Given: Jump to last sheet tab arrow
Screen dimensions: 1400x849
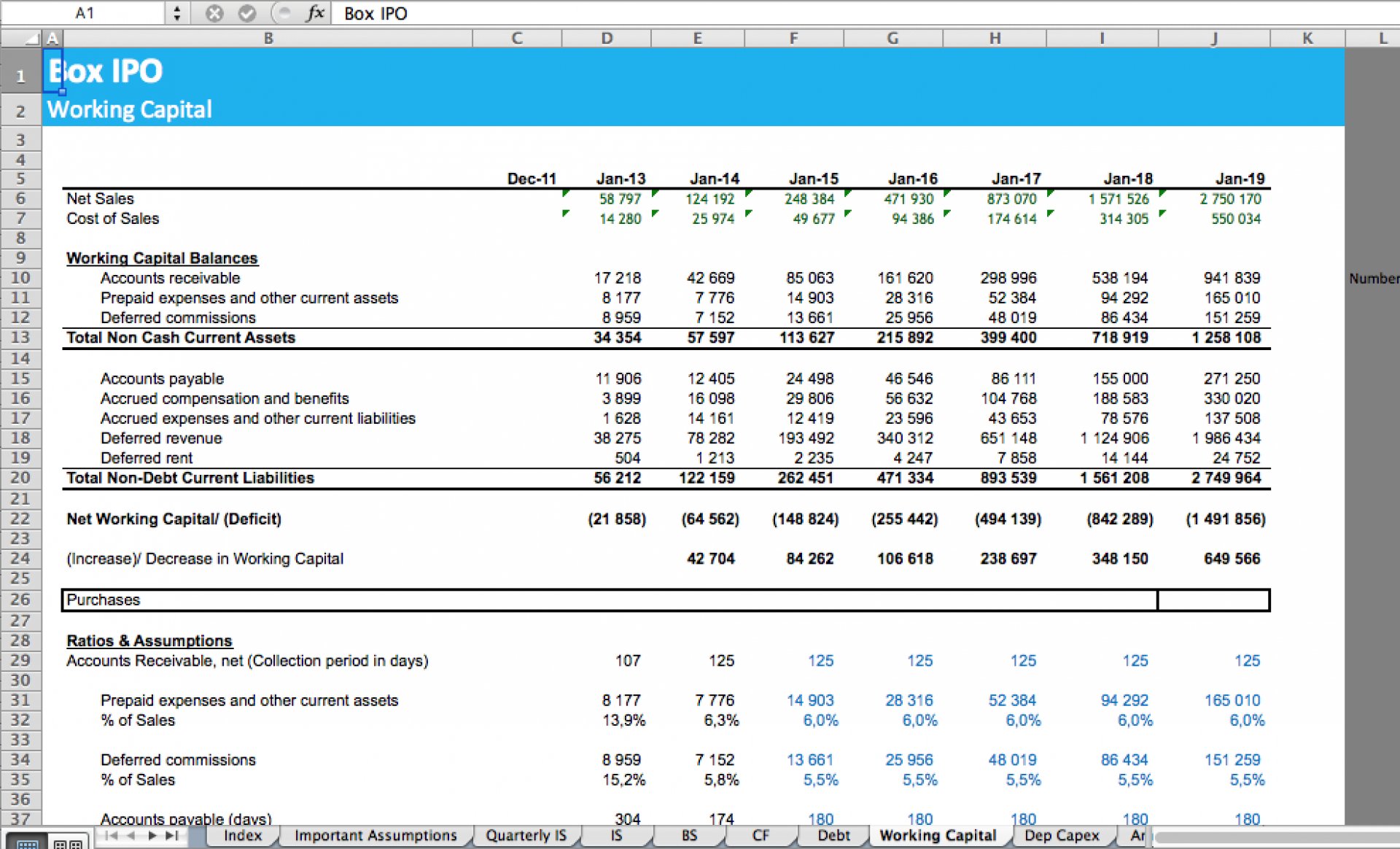Looking at the screenshot, I should click(x=172, y=836).
